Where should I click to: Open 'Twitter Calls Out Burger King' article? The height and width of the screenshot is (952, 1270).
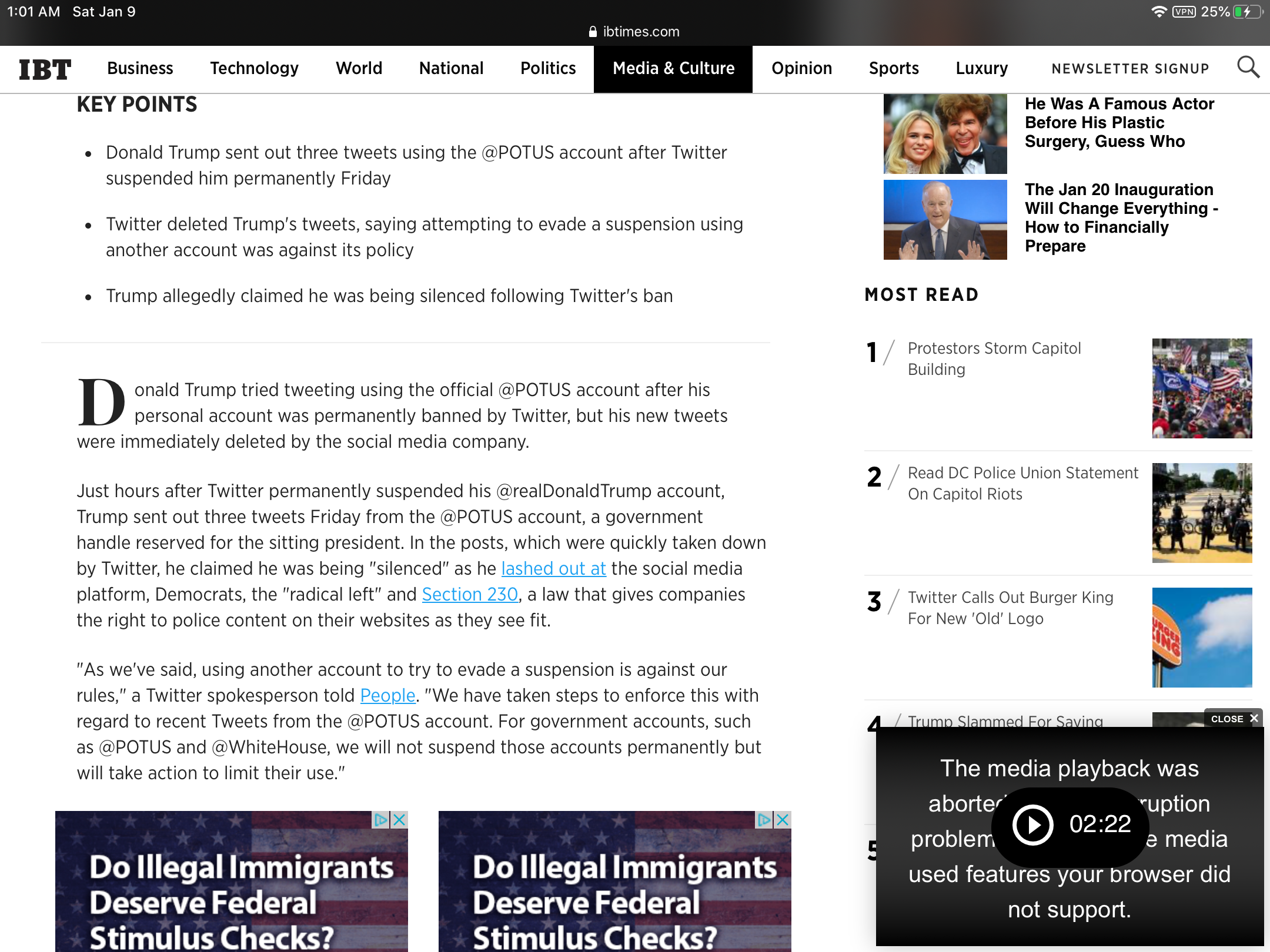(1011, 608)
